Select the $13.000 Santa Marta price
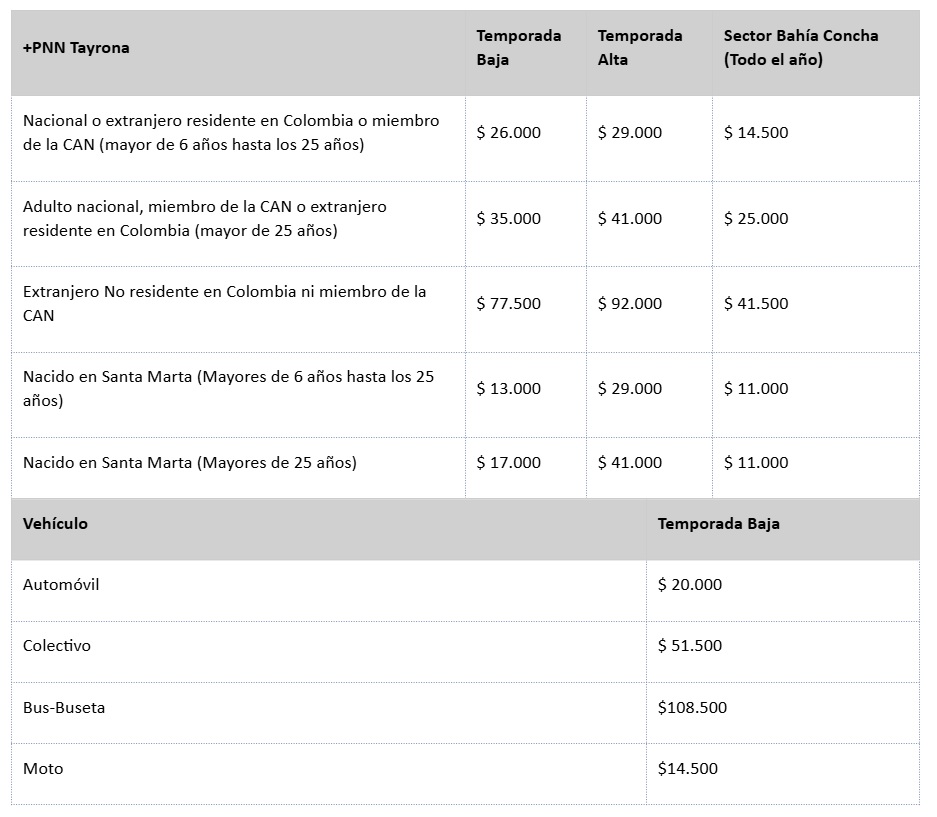This screenshot has height=817, width=937. 509,389
